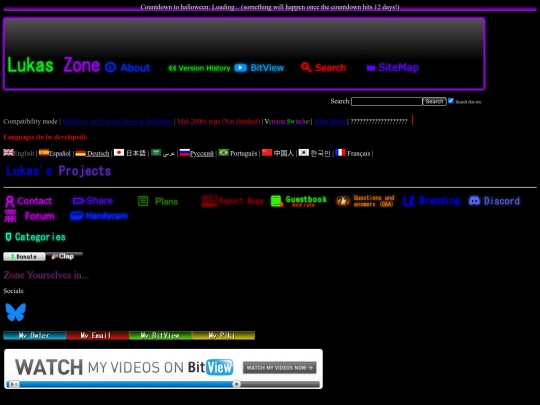Click the banner play/pause control
The height and width of the screenshot is (405, 540).
pyautogui.click(x=13, y=384)
